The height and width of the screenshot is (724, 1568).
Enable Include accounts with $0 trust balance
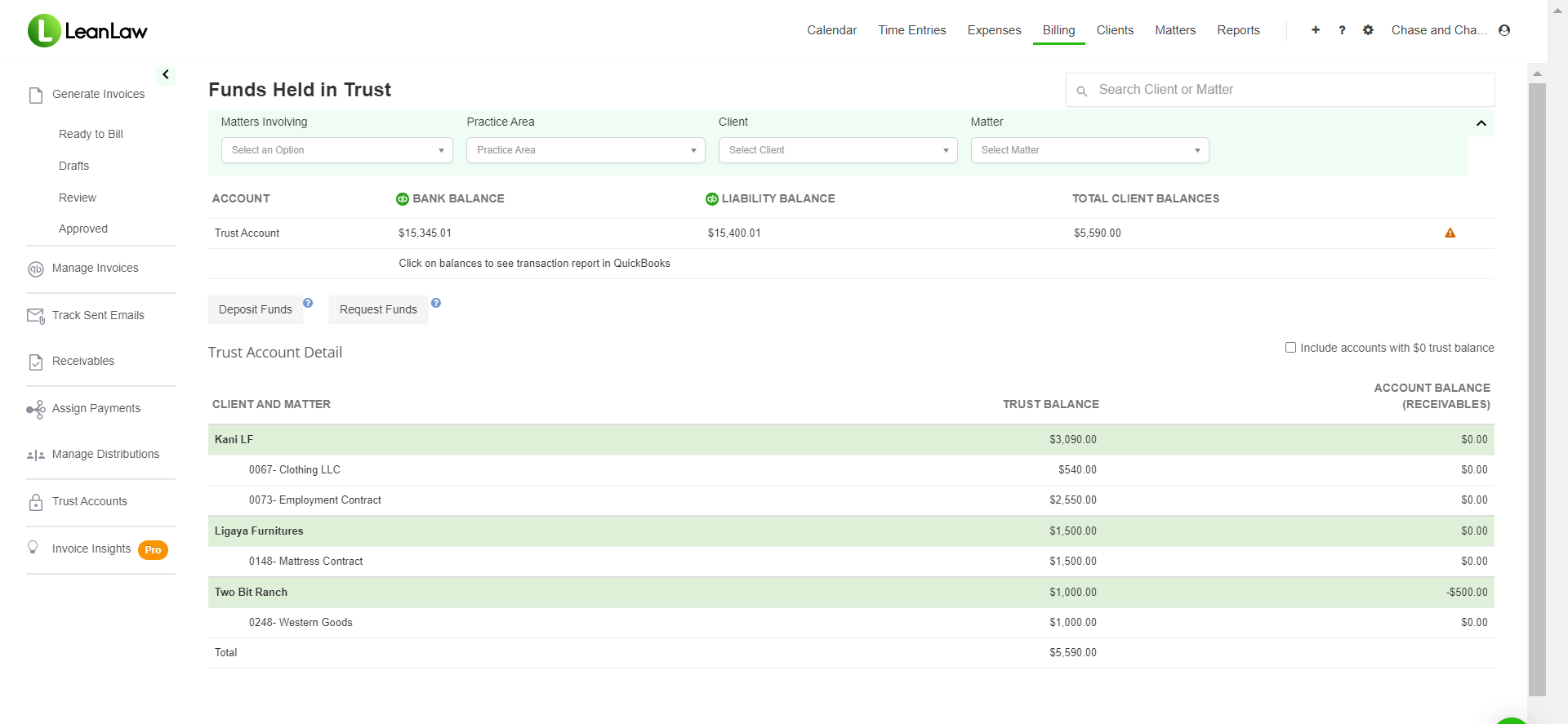click(1290, 348)
